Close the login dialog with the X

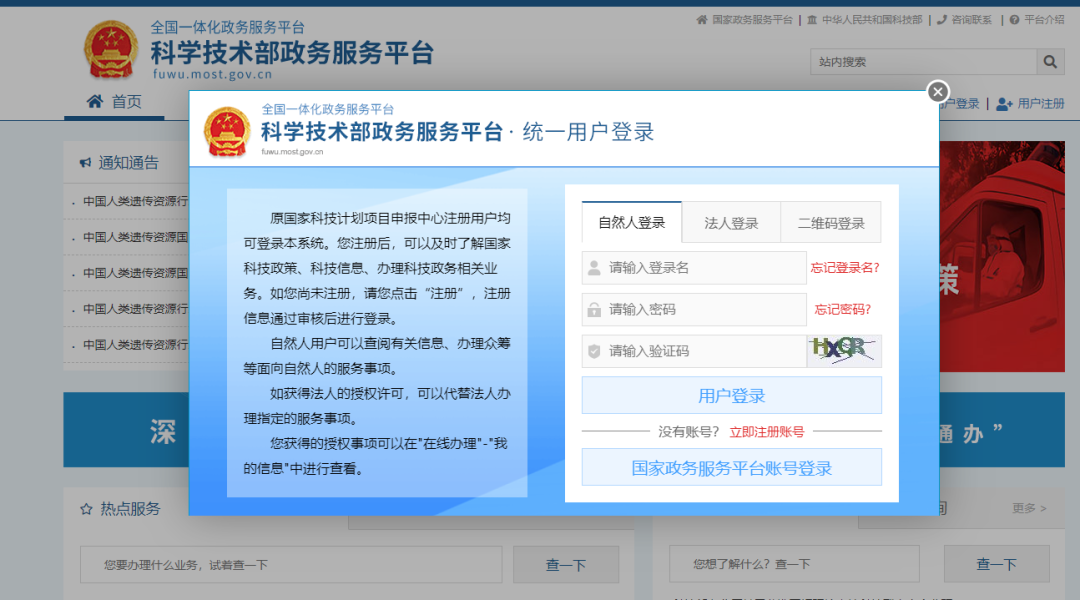[937, 91]
